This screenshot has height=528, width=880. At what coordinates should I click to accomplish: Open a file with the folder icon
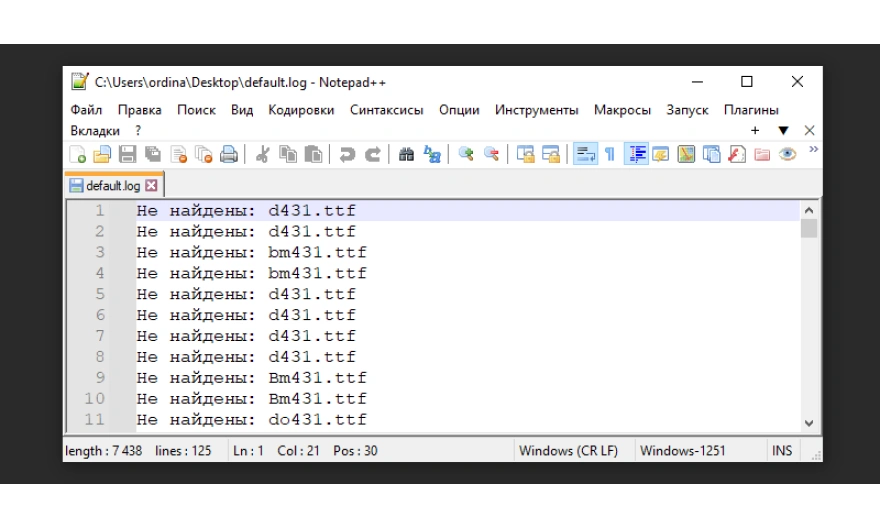[102, 154]
